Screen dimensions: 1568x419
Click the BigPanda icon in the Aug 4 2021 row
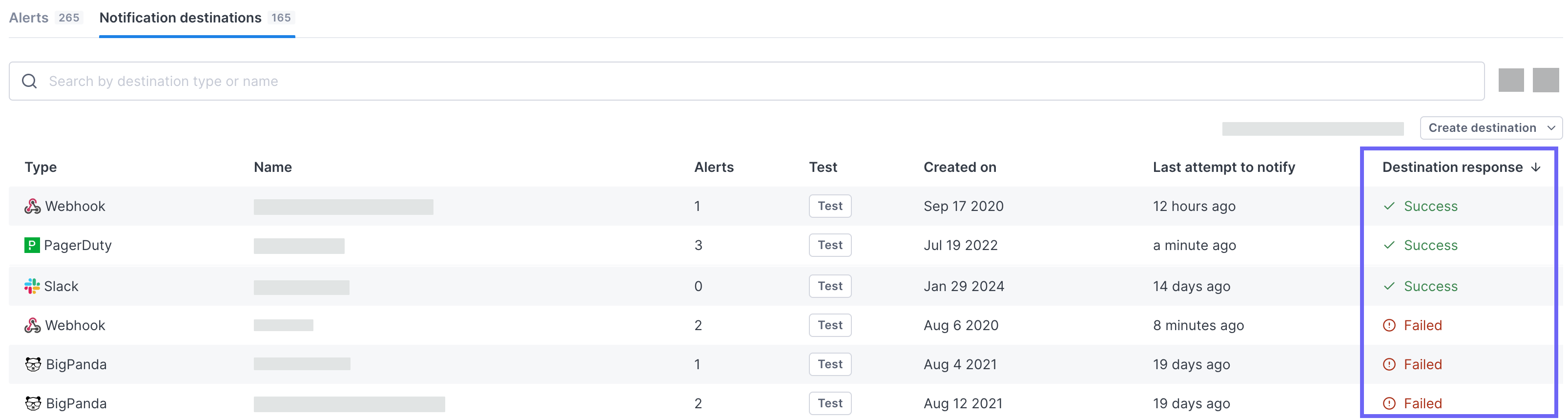(33, 364)
